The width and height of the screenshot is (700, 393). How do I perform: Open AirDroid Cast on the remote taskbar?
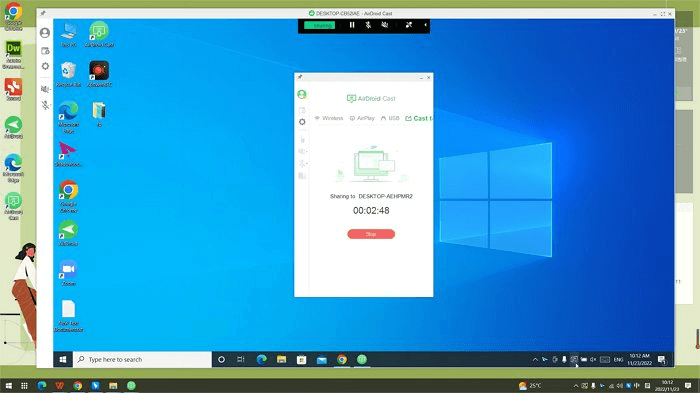pos(362,360)
